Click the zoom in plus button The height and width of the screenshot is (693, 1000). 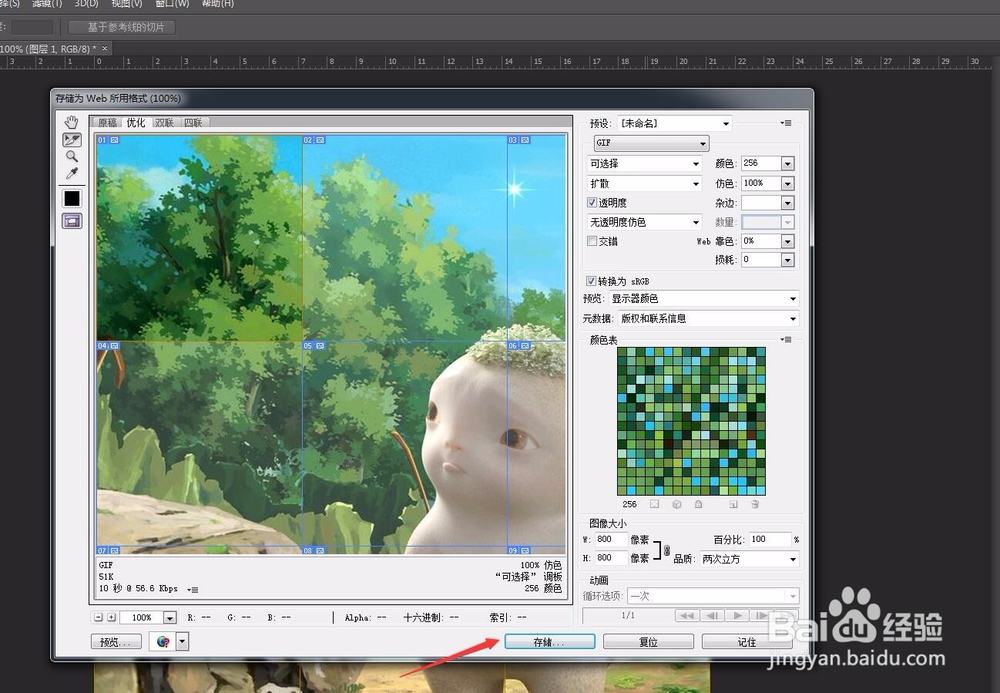111,617
